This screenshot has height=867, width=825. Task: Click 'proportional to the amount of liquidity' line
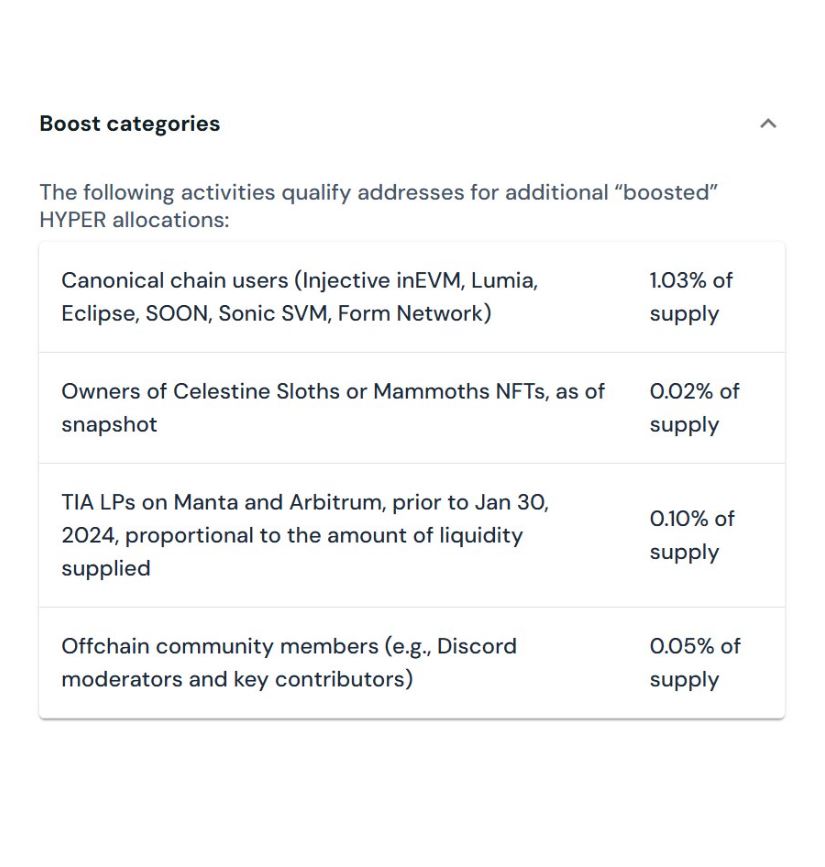(x=324, y=536)
